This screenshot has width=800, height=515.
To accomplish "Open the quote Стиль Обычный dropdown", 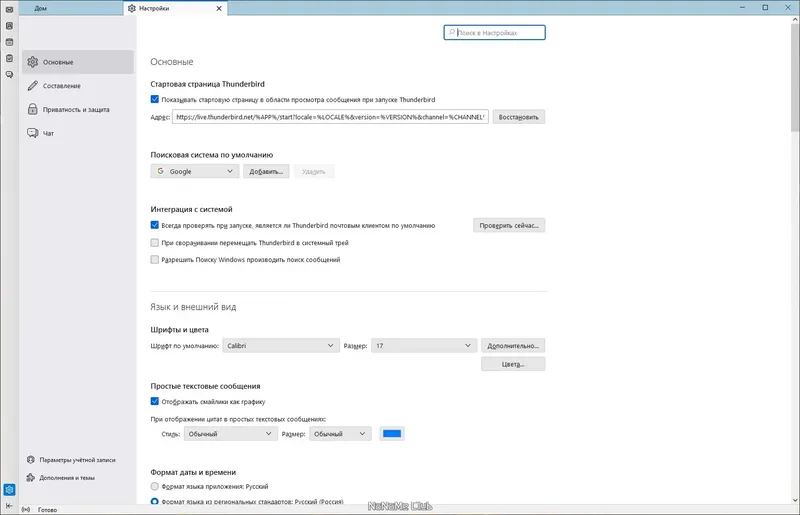I will tap(230, 434).
